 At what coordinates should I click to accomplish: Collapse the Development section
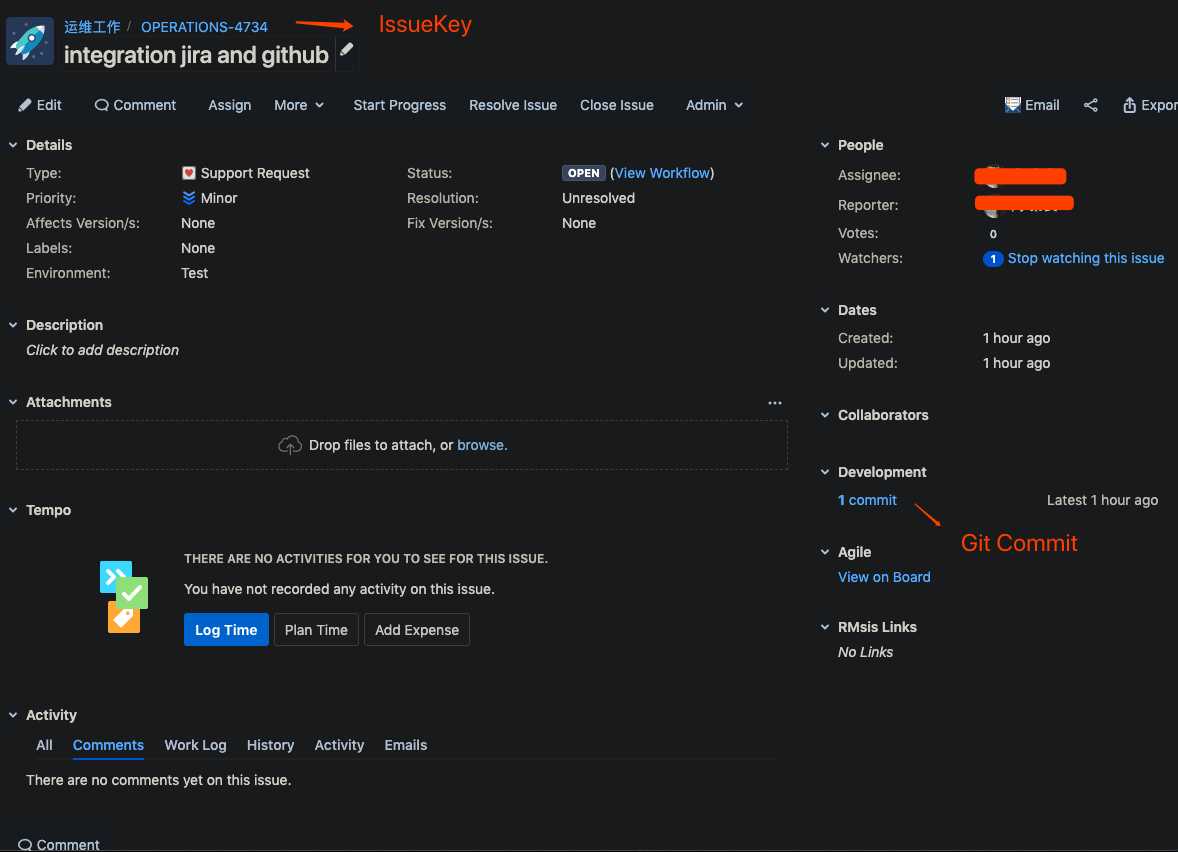(x=825, y=472)
